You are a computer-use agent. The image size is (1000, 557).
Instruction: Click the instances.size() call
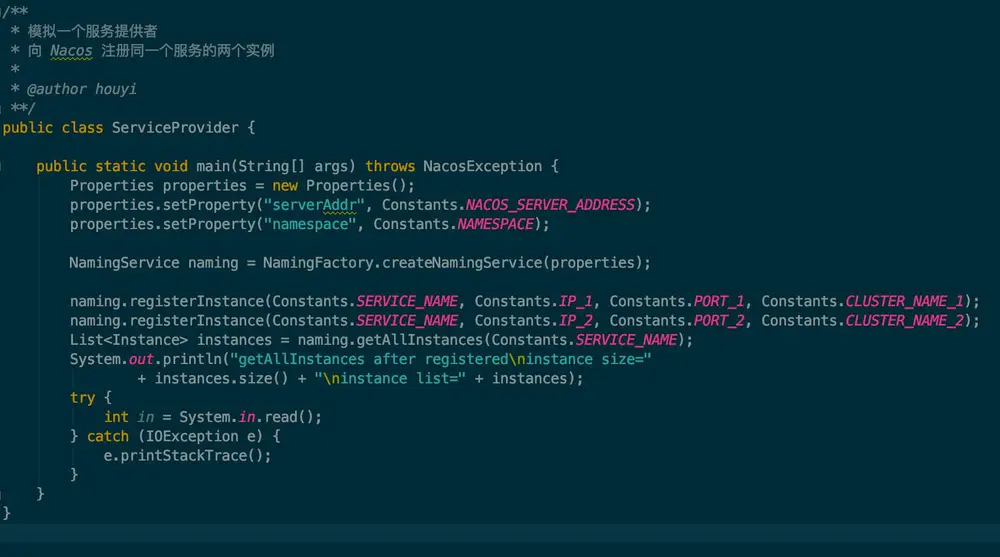pos(221,378)
